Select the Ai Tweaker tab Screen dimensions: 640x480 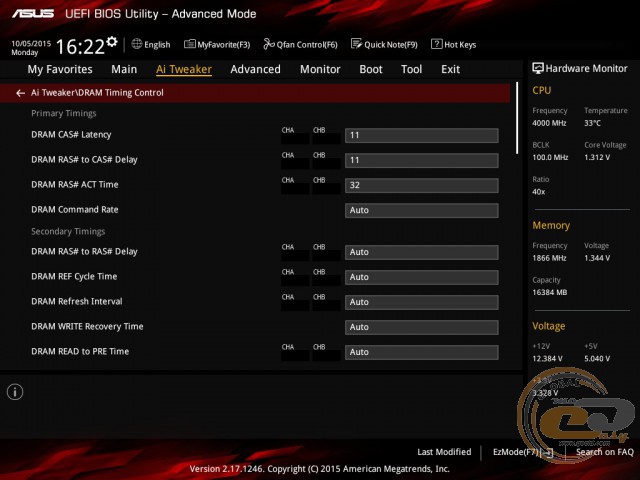pos(184,69)
